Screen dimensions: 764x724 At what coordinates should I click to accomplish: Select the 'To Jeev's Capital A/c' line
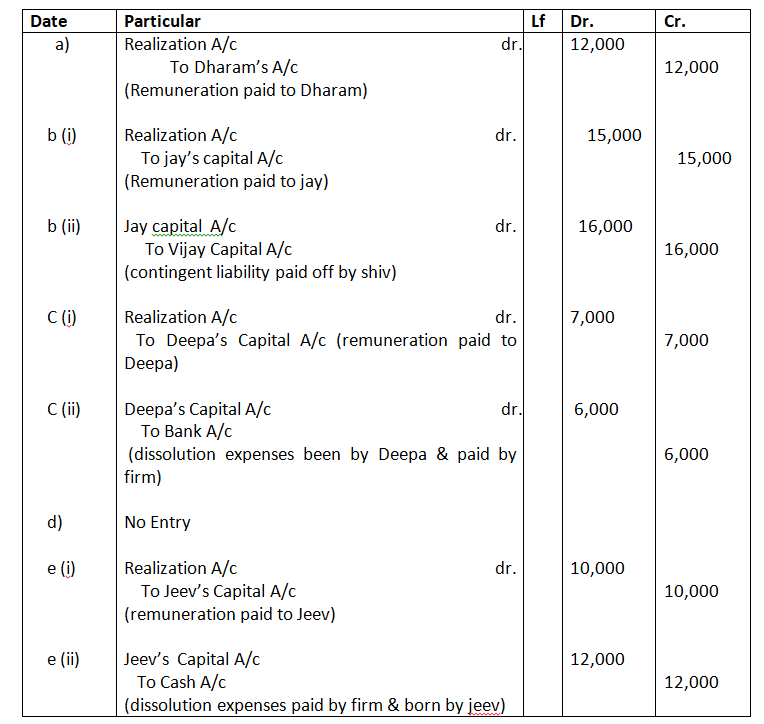click(218, 591)
